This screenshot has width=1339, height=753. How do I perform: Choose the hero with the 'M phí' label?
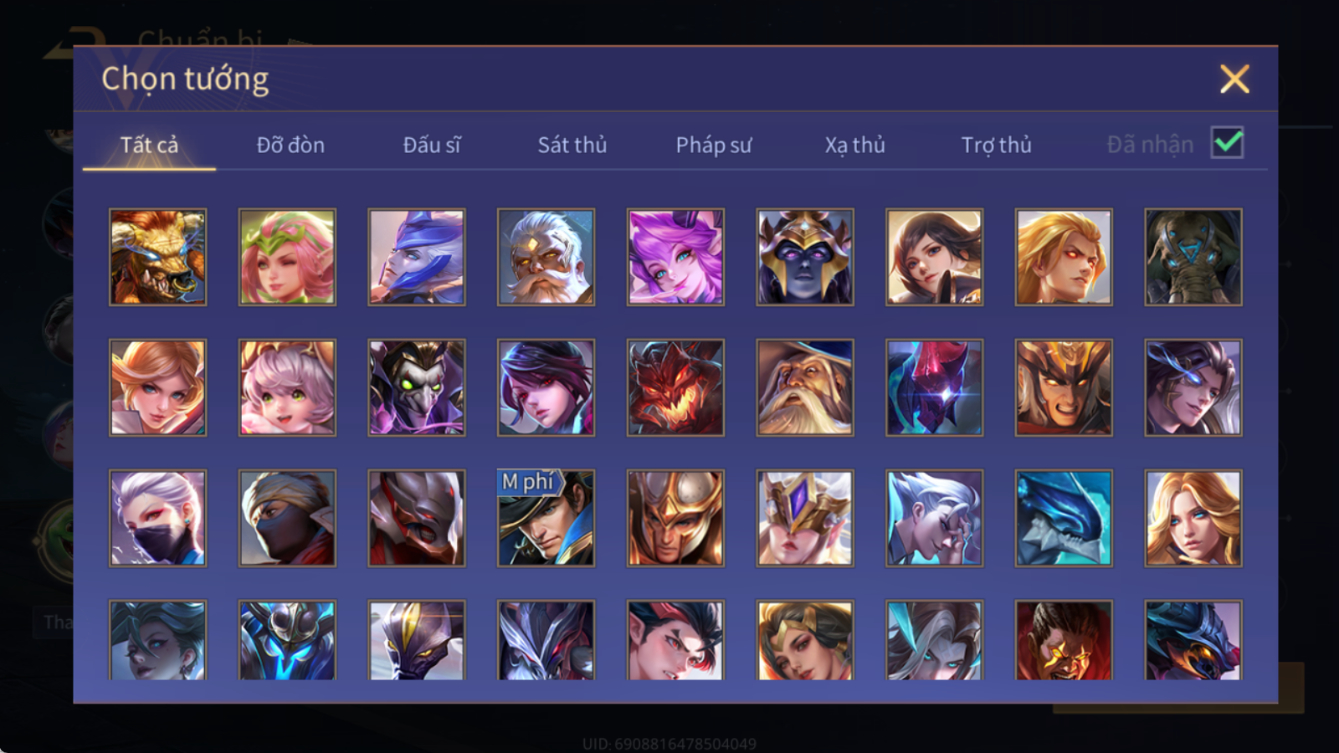coord(546,519)
